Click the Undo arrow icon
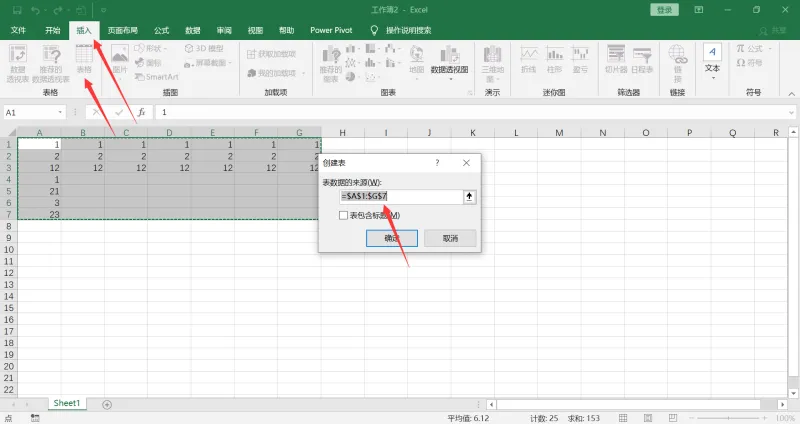This screenshot has height=424, width=800. (x=35, y=10)
